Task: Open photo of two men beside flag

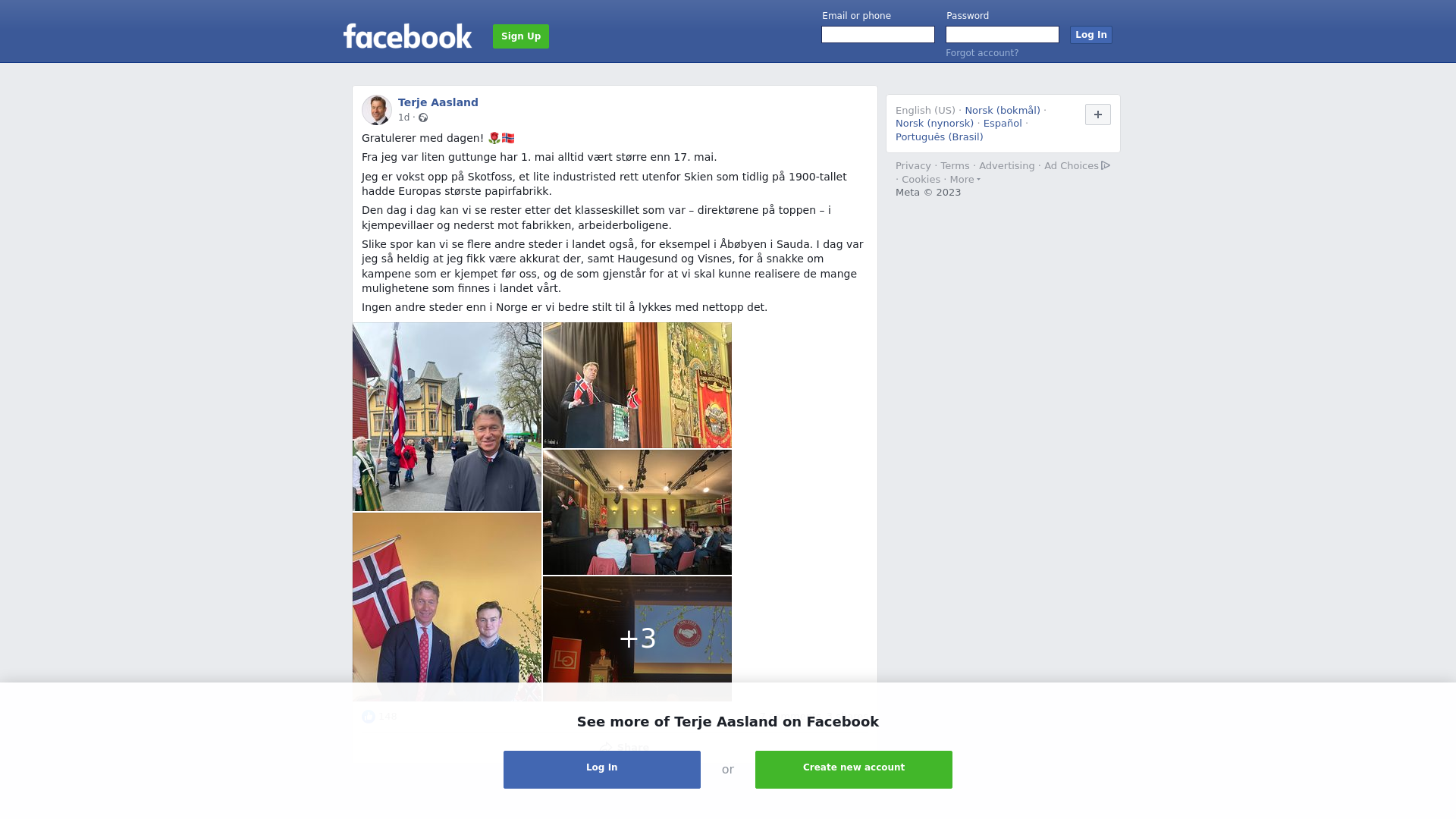Action: point(447,607)
